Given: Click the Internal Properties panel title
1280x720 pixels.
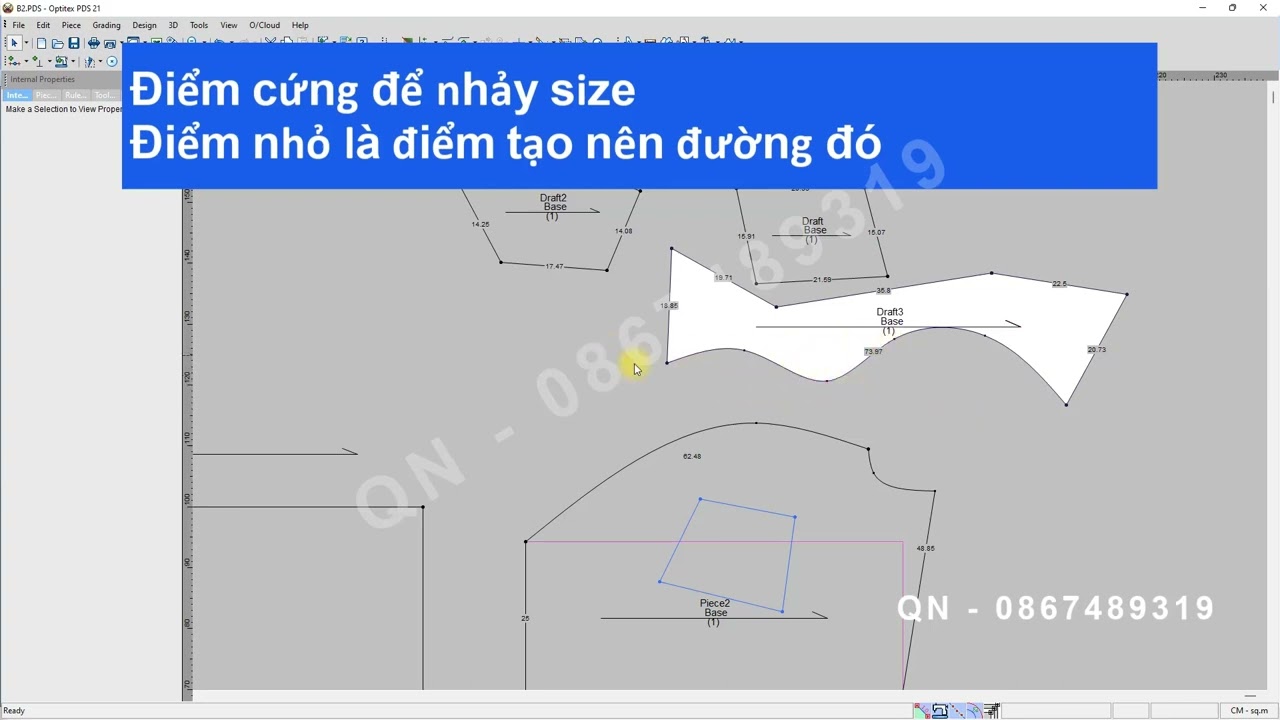Looking at the screenshot, I should 42,79.
